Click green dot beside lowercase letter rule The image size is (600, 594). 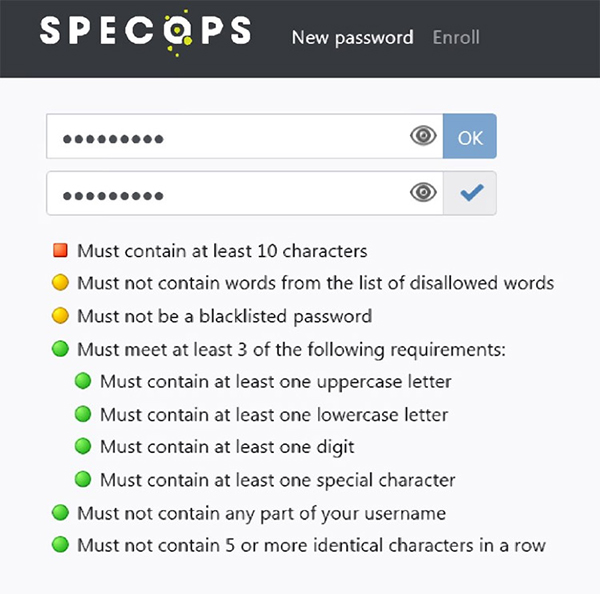(83, 414)
